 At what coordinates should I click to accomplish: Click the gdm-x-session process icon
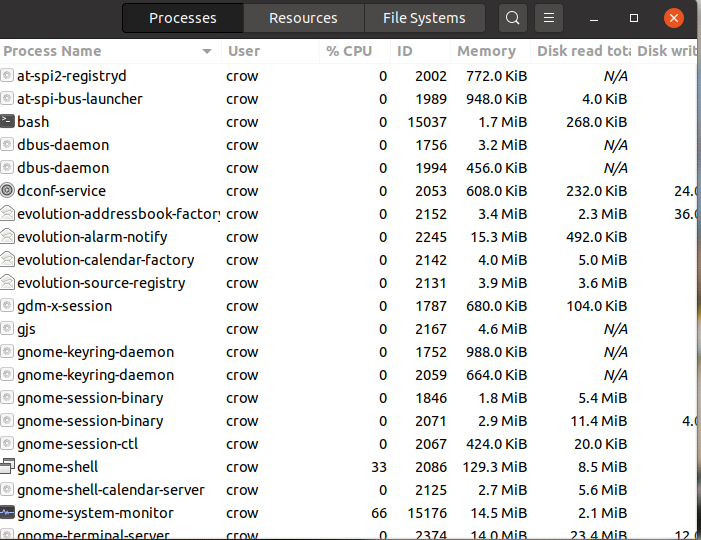tap(7, 306)
